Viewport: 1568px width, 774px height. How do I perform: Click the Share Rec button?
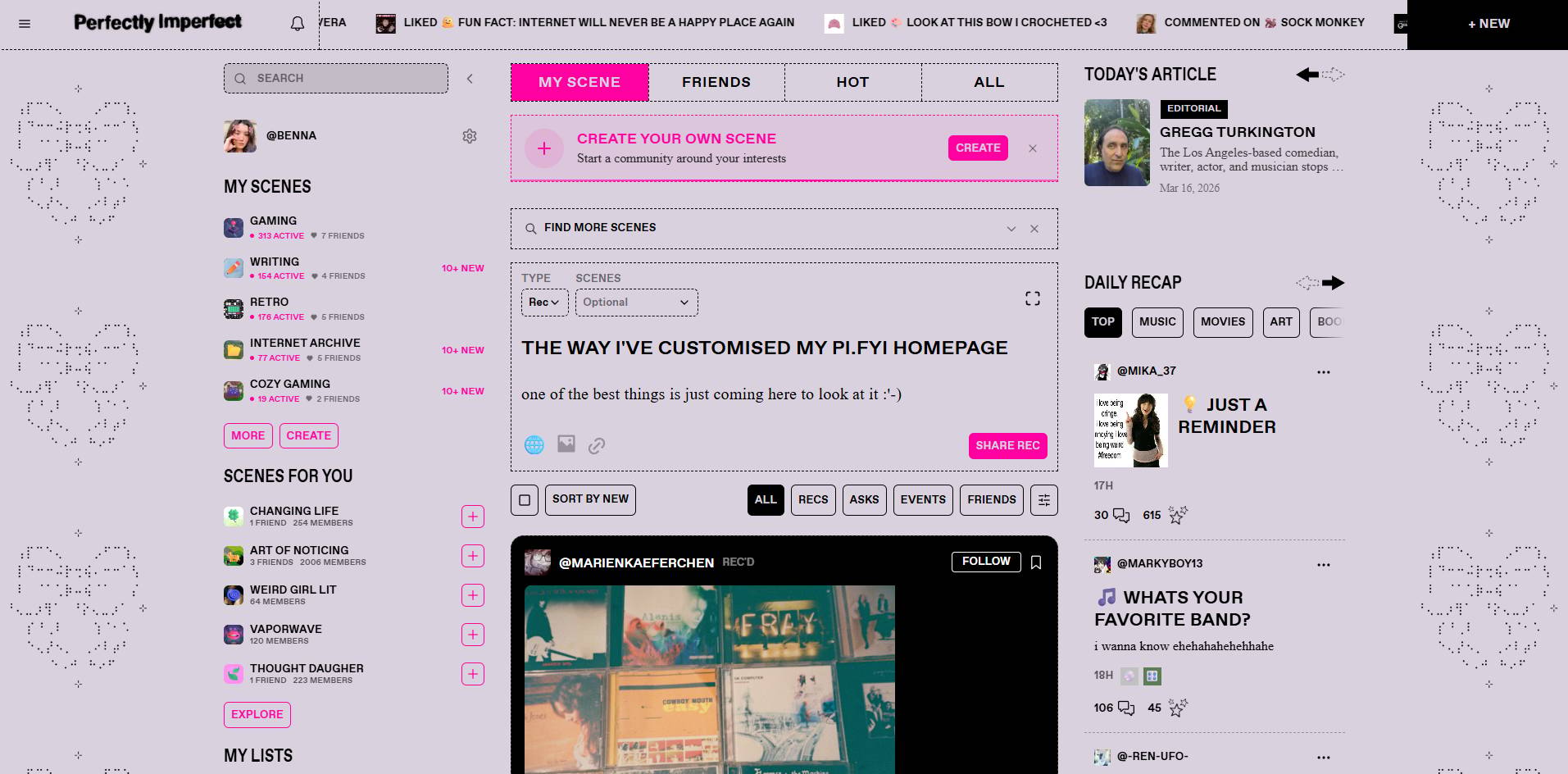point(1007,445)
